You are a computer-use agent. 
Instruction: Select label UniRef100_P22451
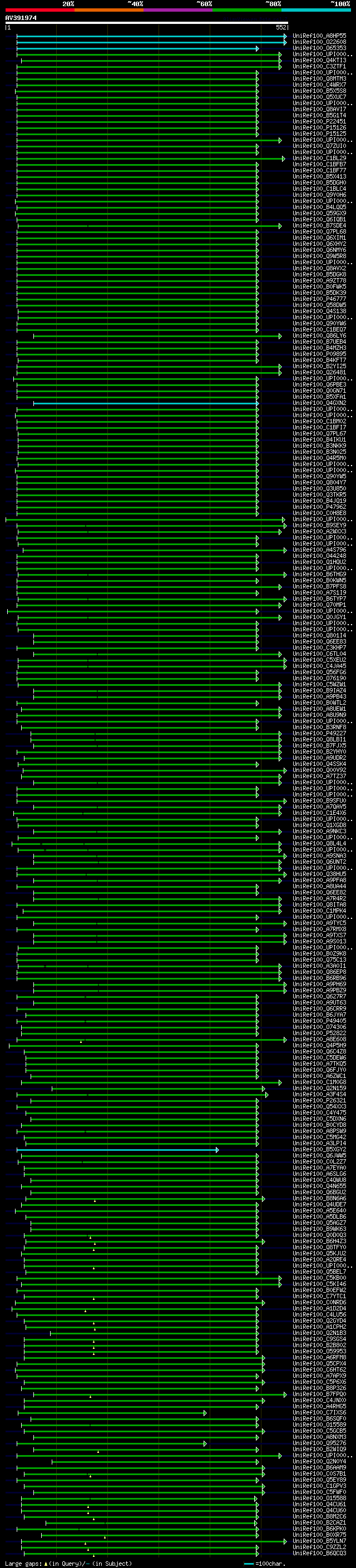(319, 121)
